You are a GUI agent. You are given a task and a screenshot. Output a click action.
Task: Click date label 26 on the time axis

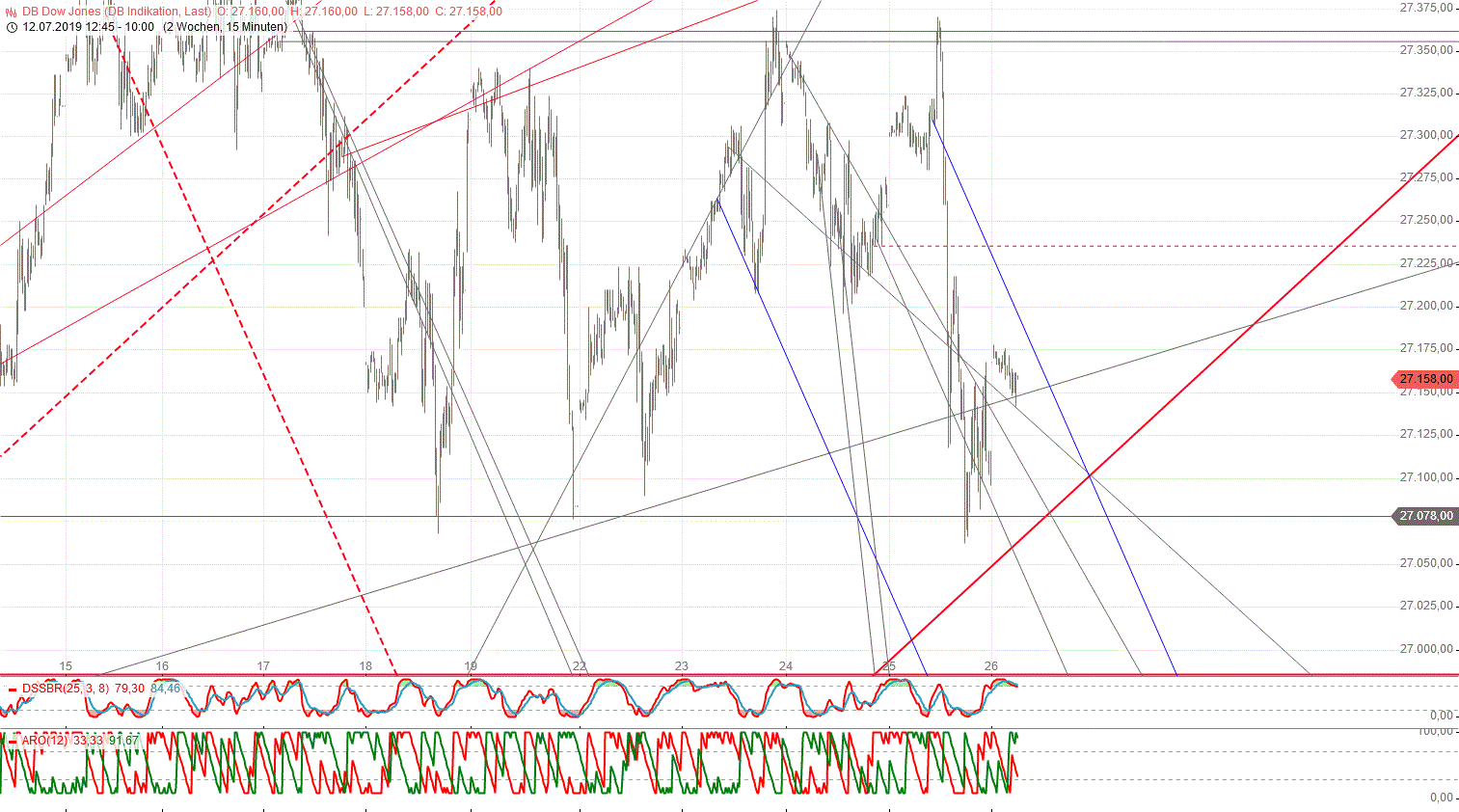pos(991,666)
